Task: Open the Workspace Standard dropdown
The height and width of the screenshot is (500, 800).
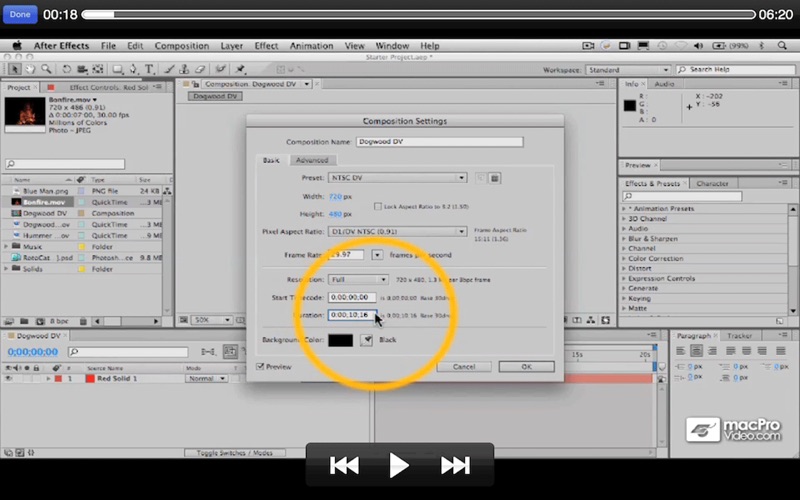Action: (x=628, y=69)
